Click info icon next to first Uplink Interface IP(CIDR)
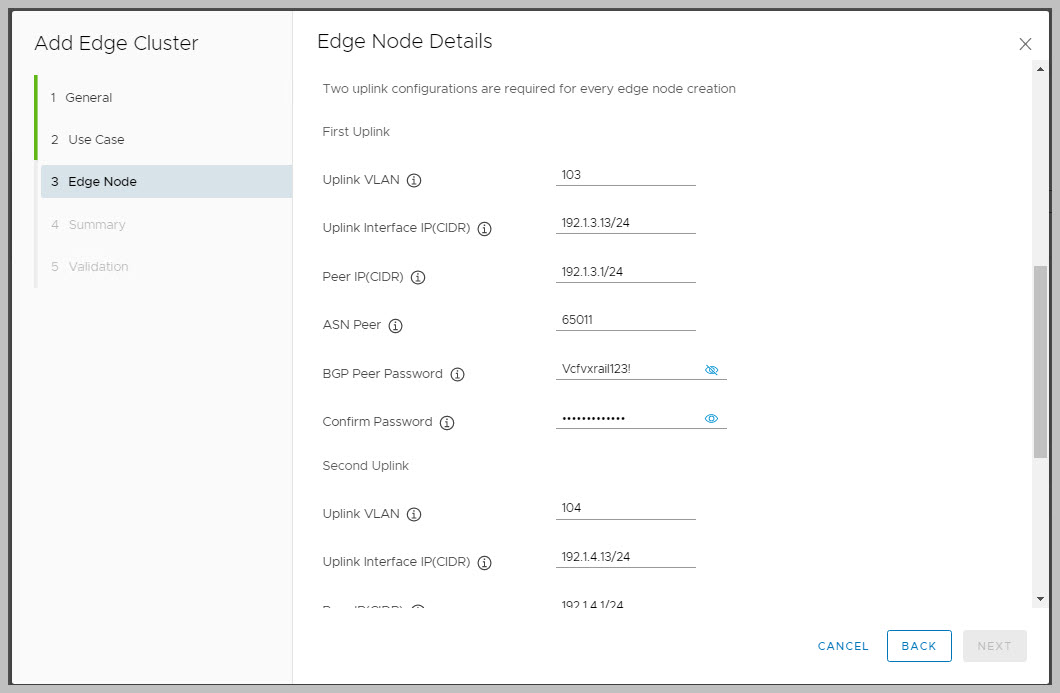This screenshot has width=1060, height=693. (484, 229)
